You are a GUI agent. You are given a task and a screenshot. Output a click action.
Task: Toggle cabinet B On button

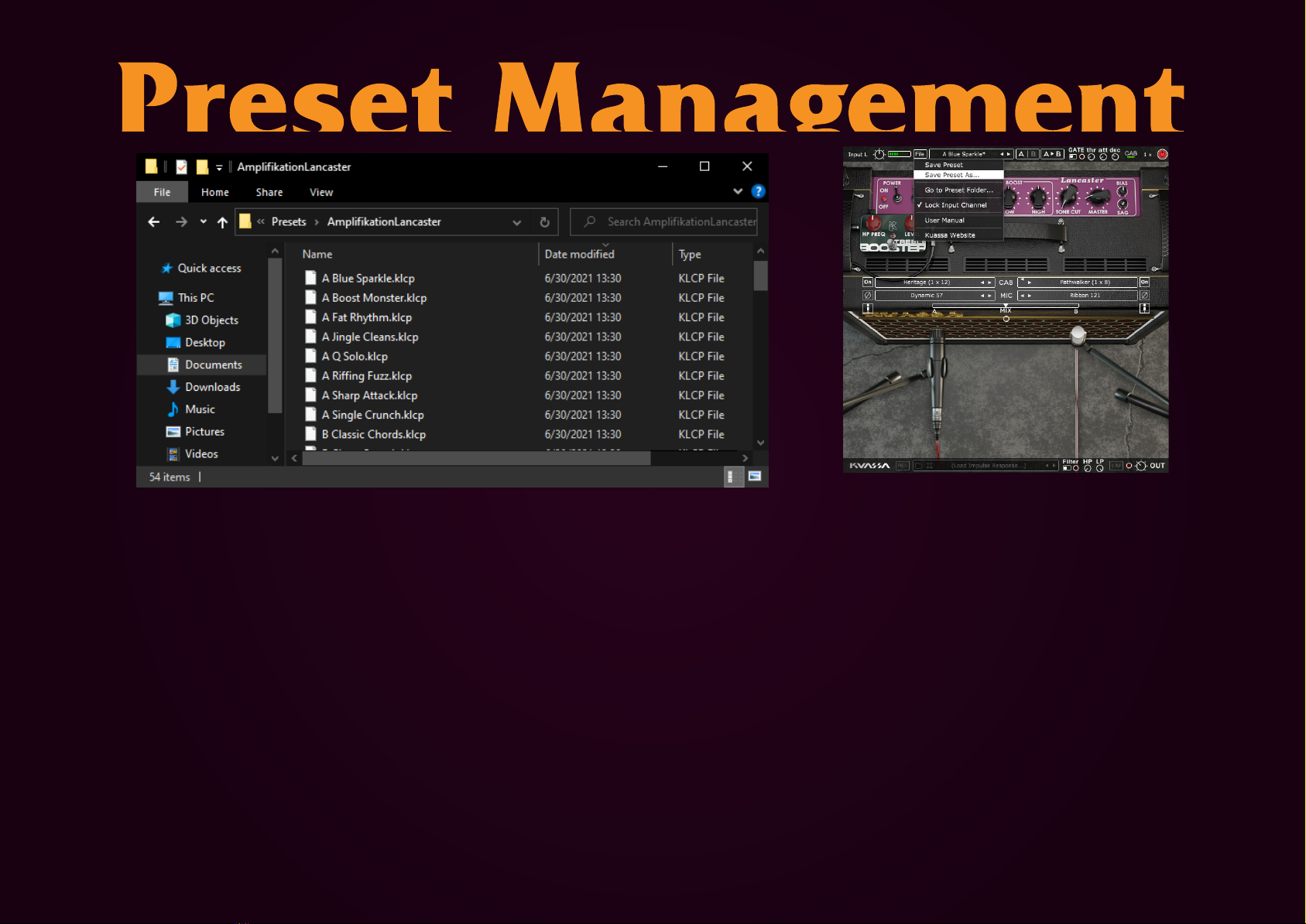[x=1144, y=282]
